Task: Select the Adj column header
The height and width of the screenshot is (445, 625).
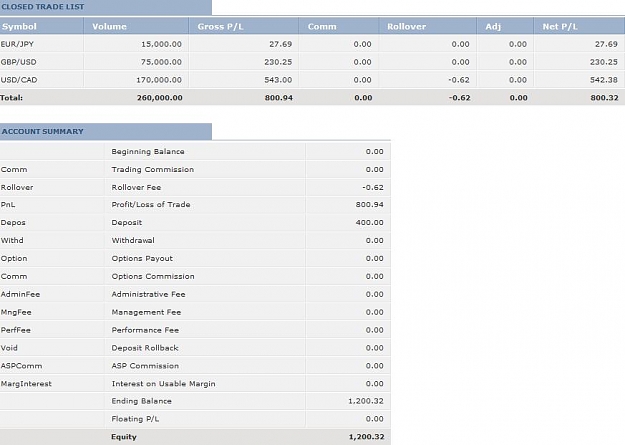Action: click(505, 26)
